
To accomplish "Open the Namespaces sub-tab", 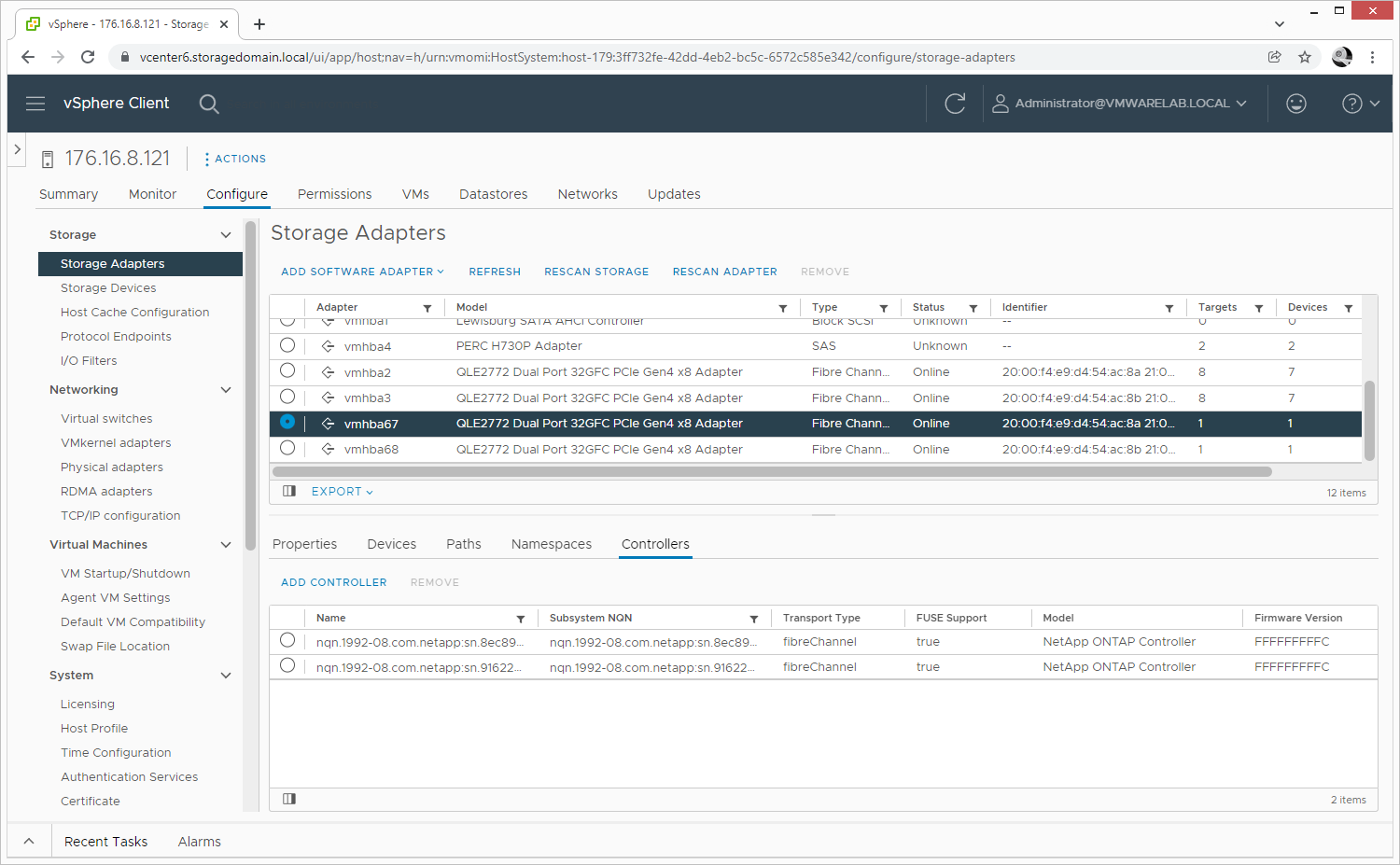I will 552,544.
